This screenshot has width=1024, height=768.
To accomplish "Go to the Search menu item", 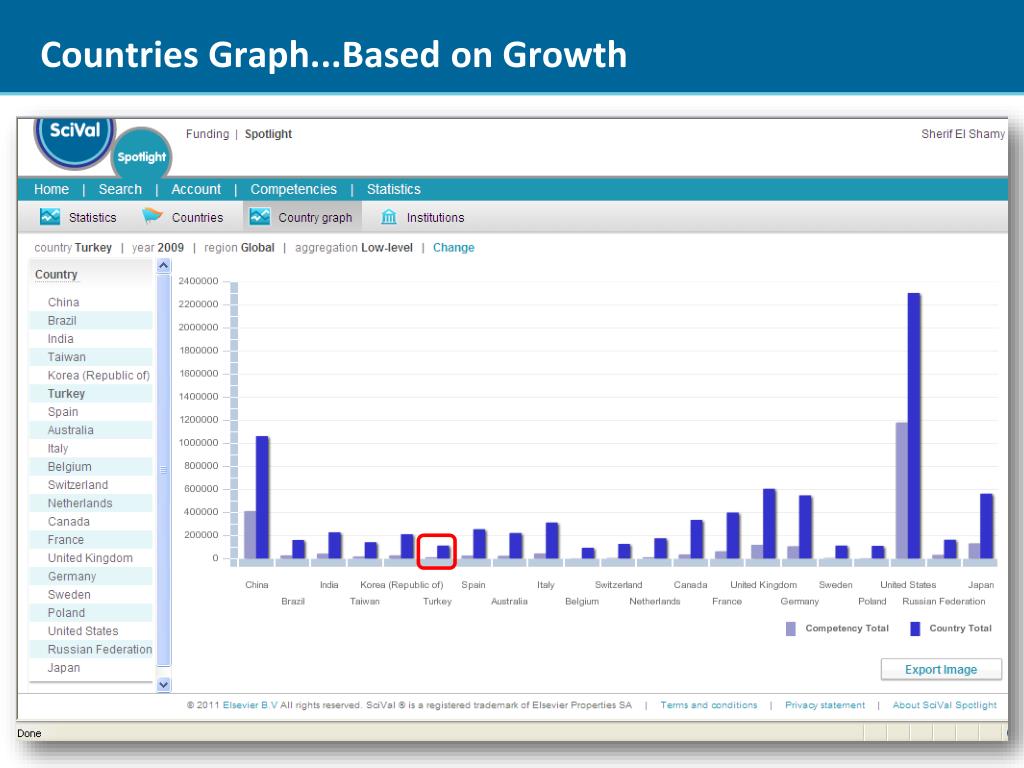I will click(x=120, y=189).
